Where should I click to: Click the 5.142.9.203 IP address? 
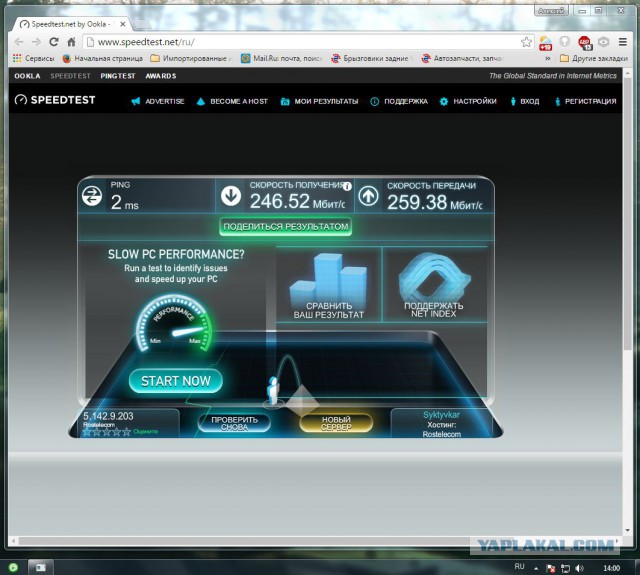tap(108, 416)
